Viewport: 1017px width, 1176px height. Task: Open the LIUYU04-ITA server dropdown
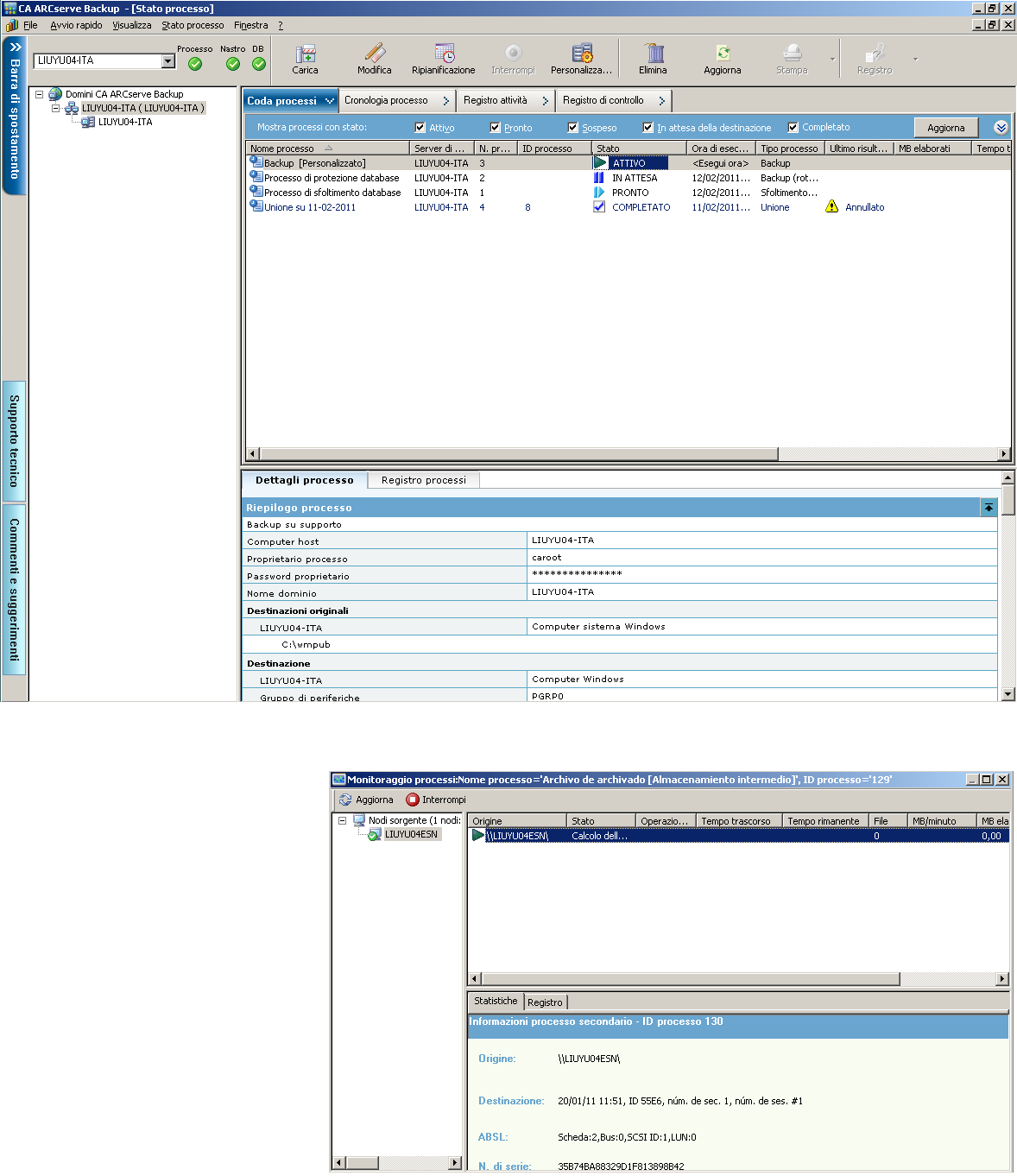click(168, 61)
